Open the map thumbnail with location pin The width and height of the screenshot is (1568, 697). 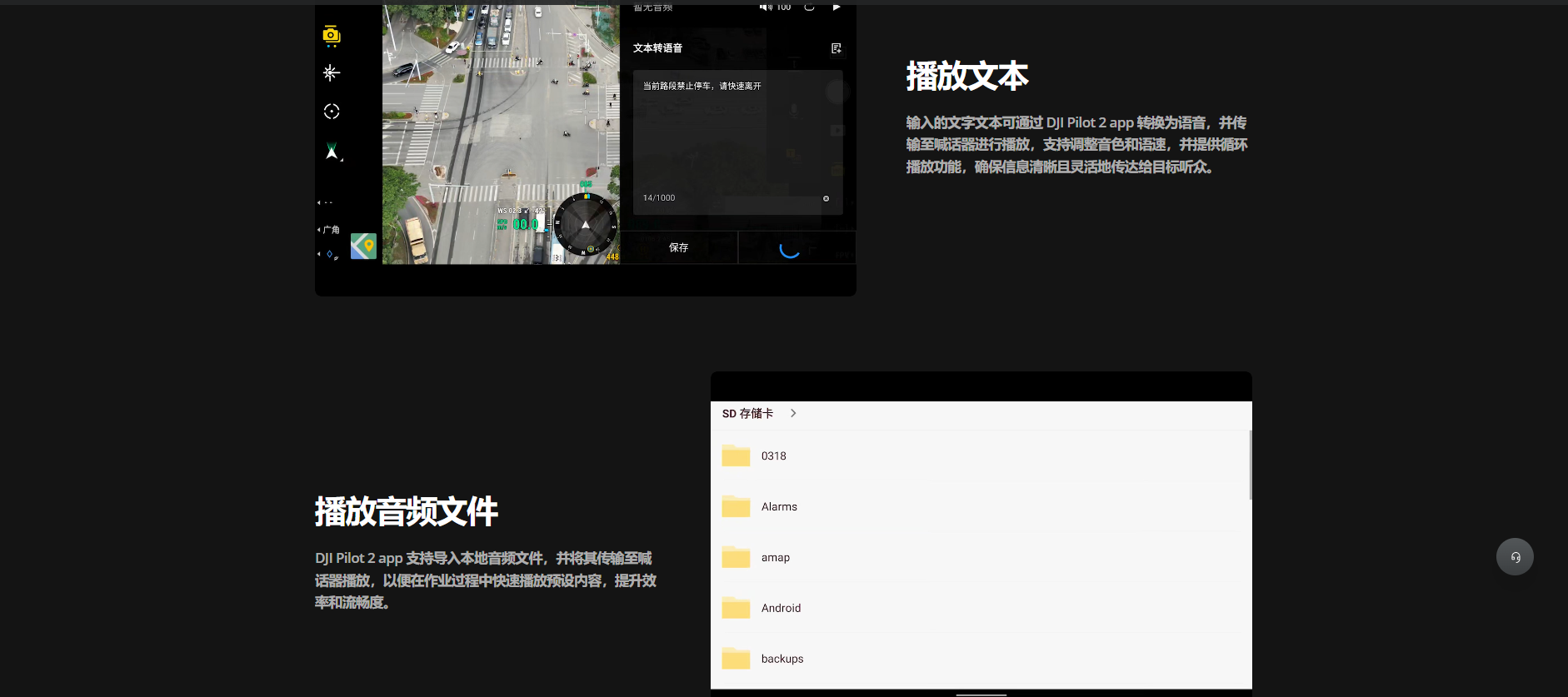point(363,246)
